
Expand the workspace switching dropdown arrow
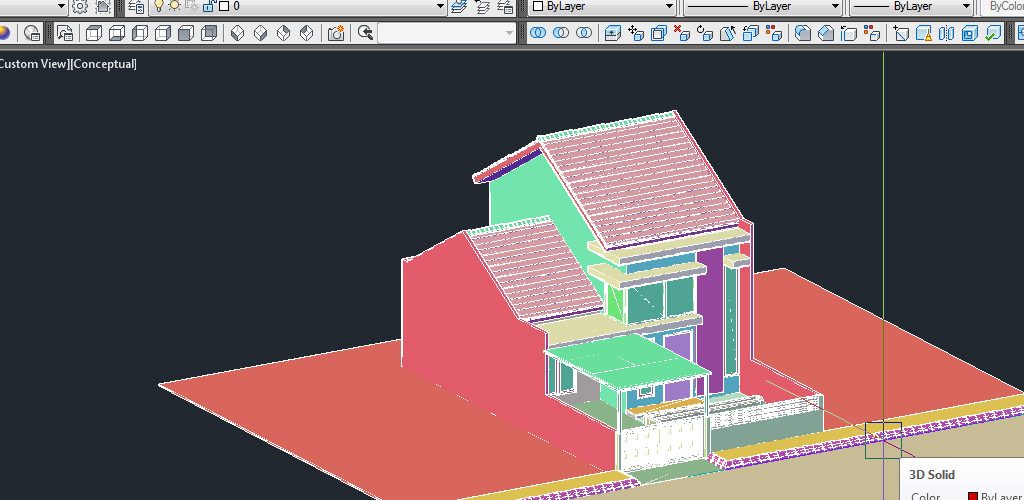coord(61,7)
